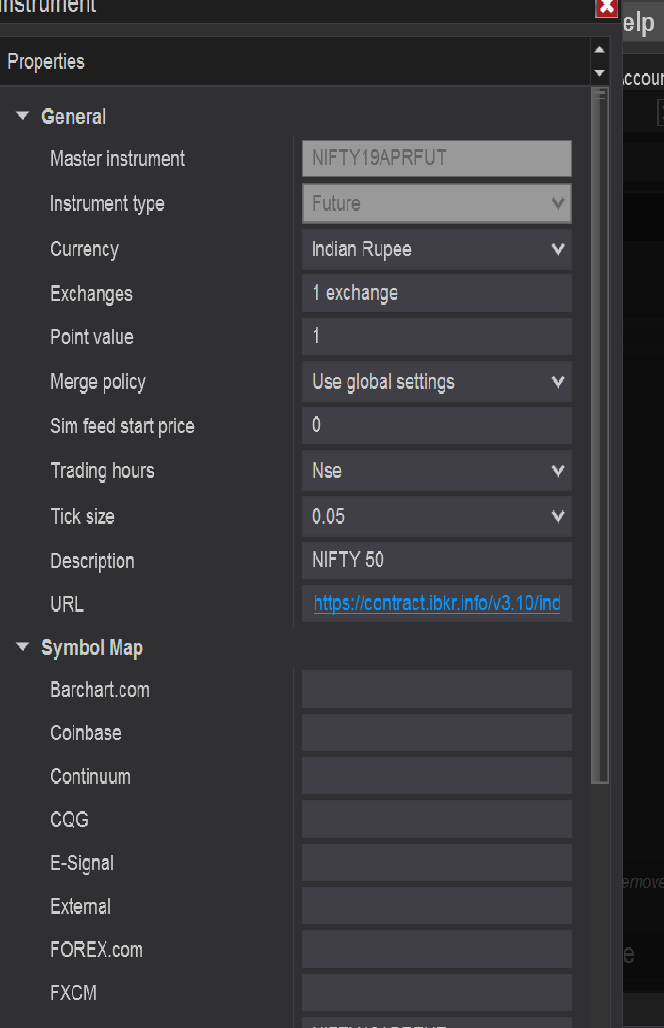Open the Instrument type dropdown
This screenshot has height=1028, width=664.
coord(558,204)
